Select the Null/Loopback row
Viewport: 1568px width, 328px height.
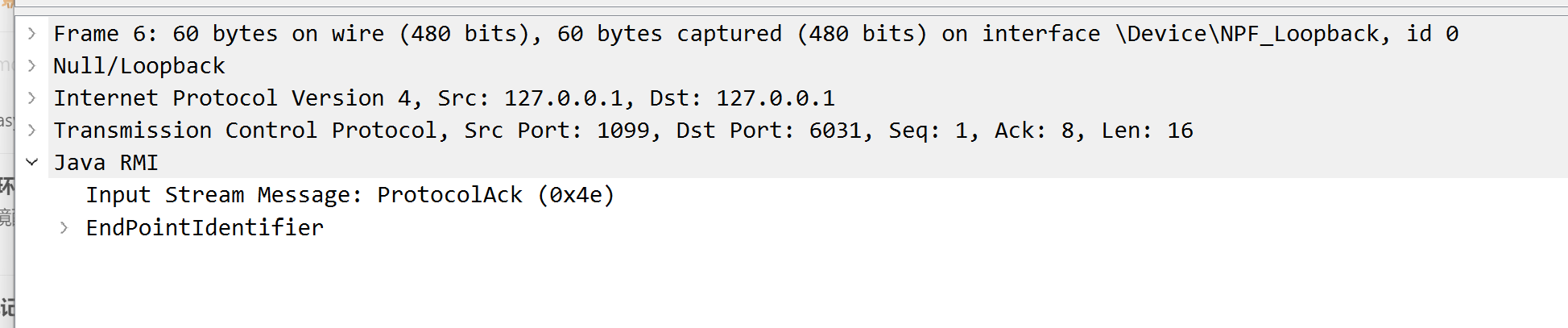(792, 65)
